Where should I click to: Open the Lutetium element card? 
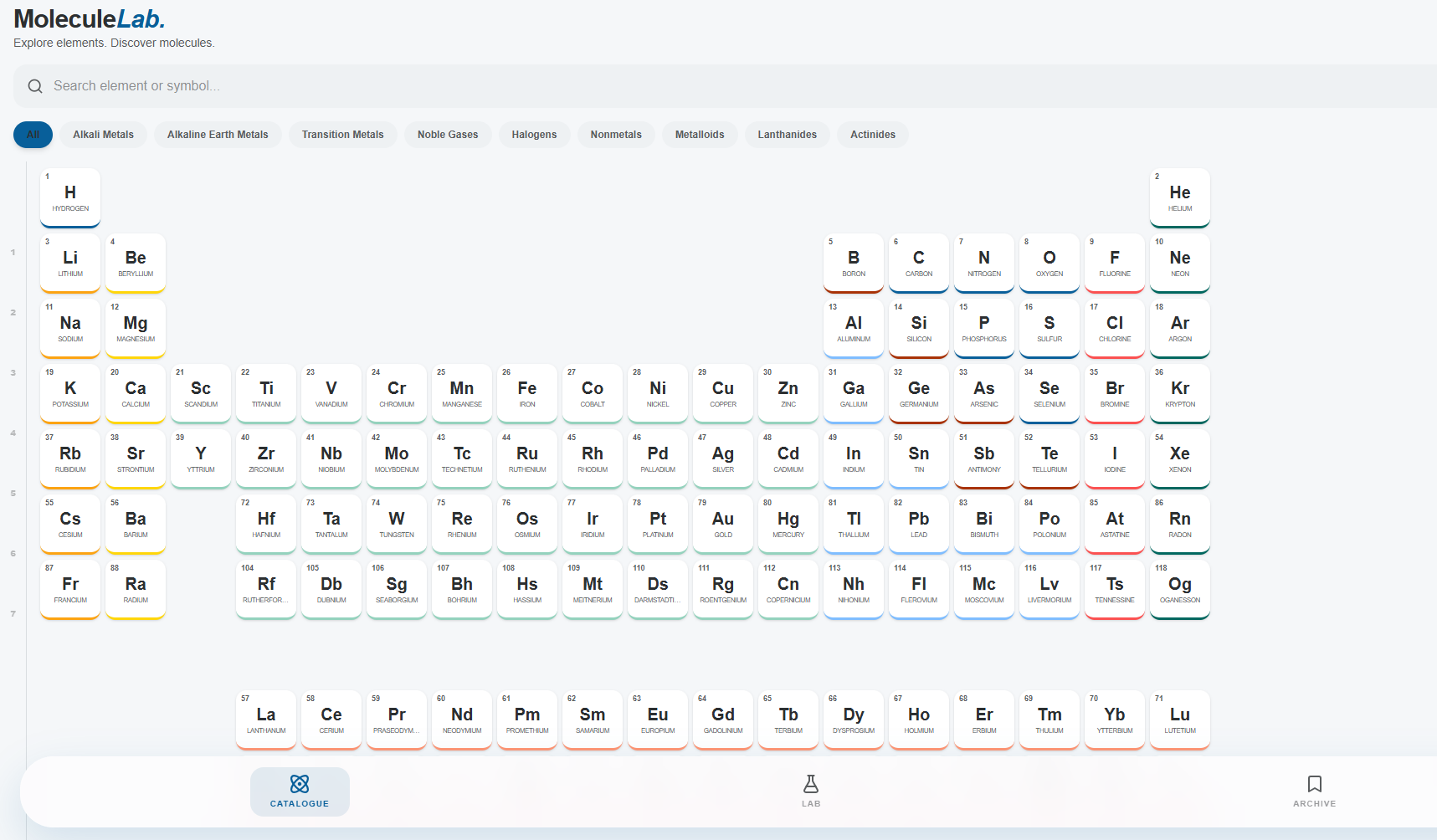tap(1180, 720)
